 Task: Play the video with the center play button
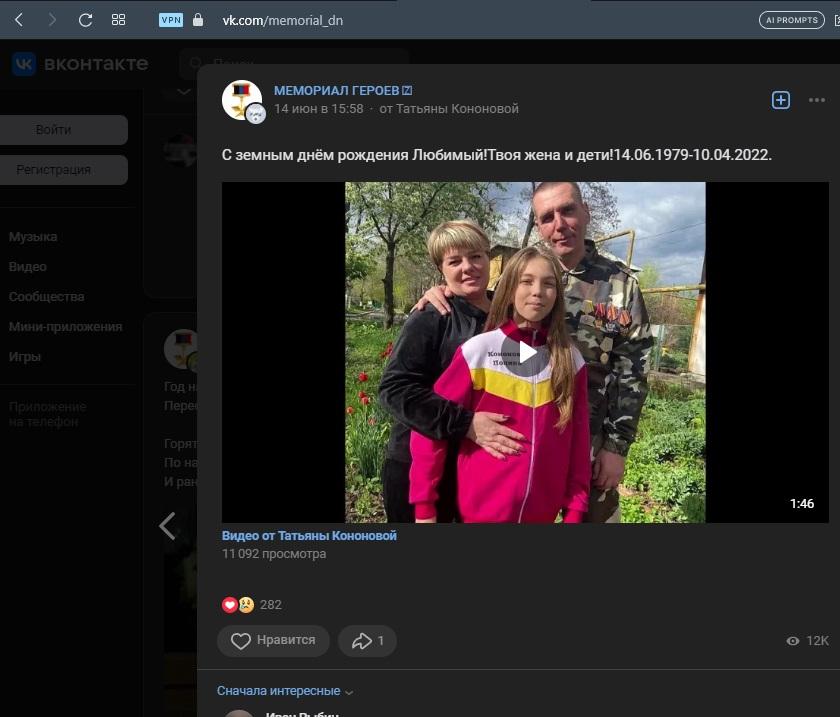[x=526, y=353]
